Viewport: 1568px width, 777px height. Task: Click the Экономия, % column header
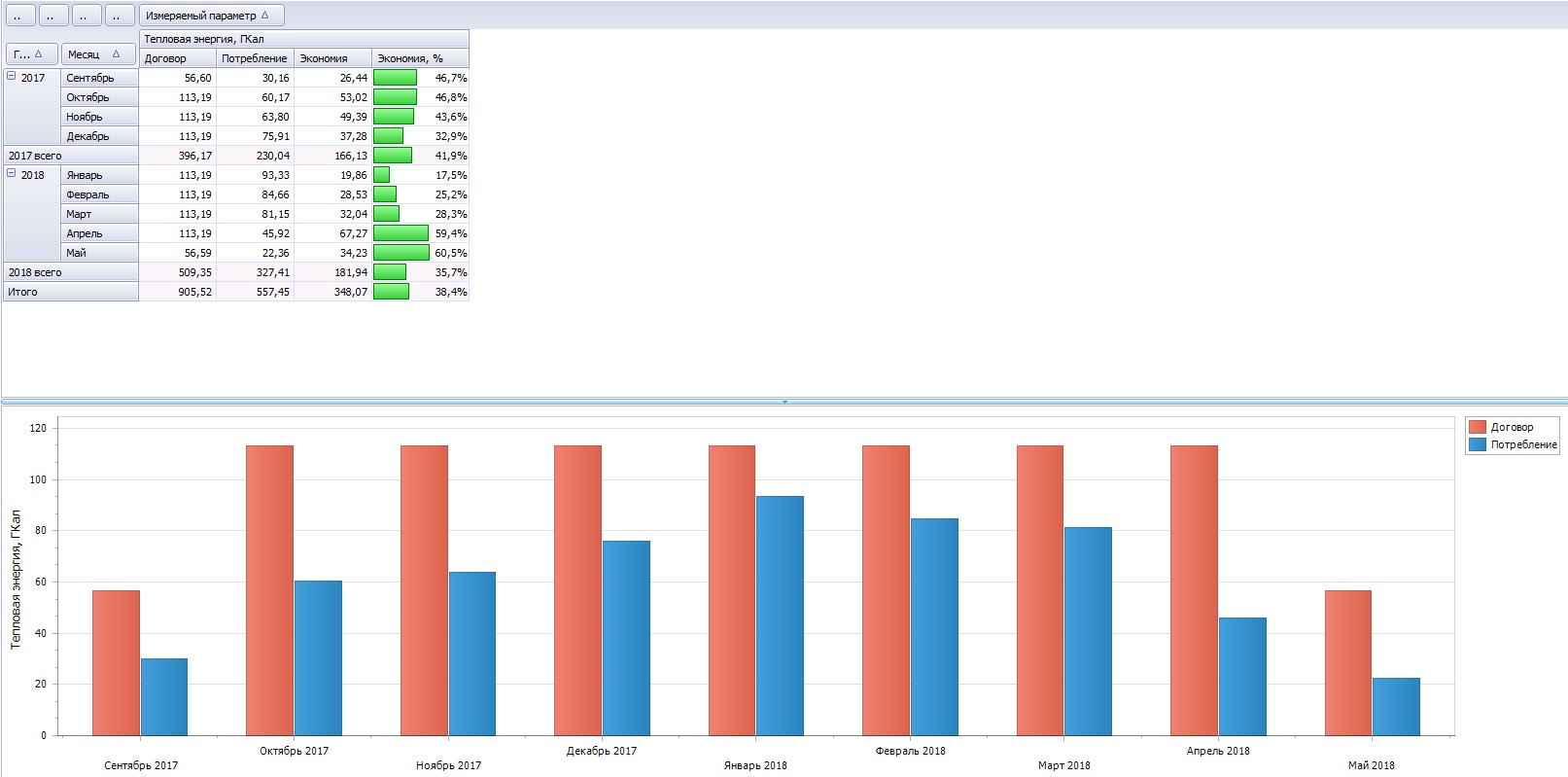tap(420, 58)
